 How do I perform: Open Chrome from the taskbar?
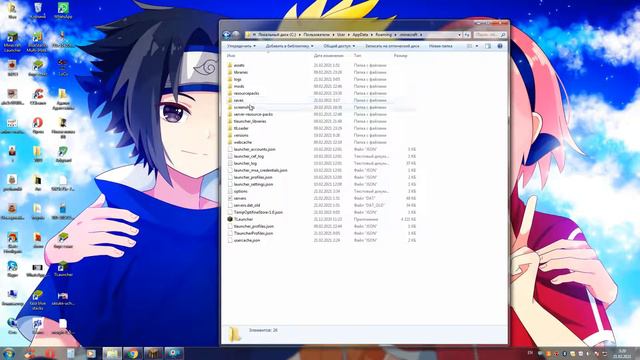click(132, 353)
